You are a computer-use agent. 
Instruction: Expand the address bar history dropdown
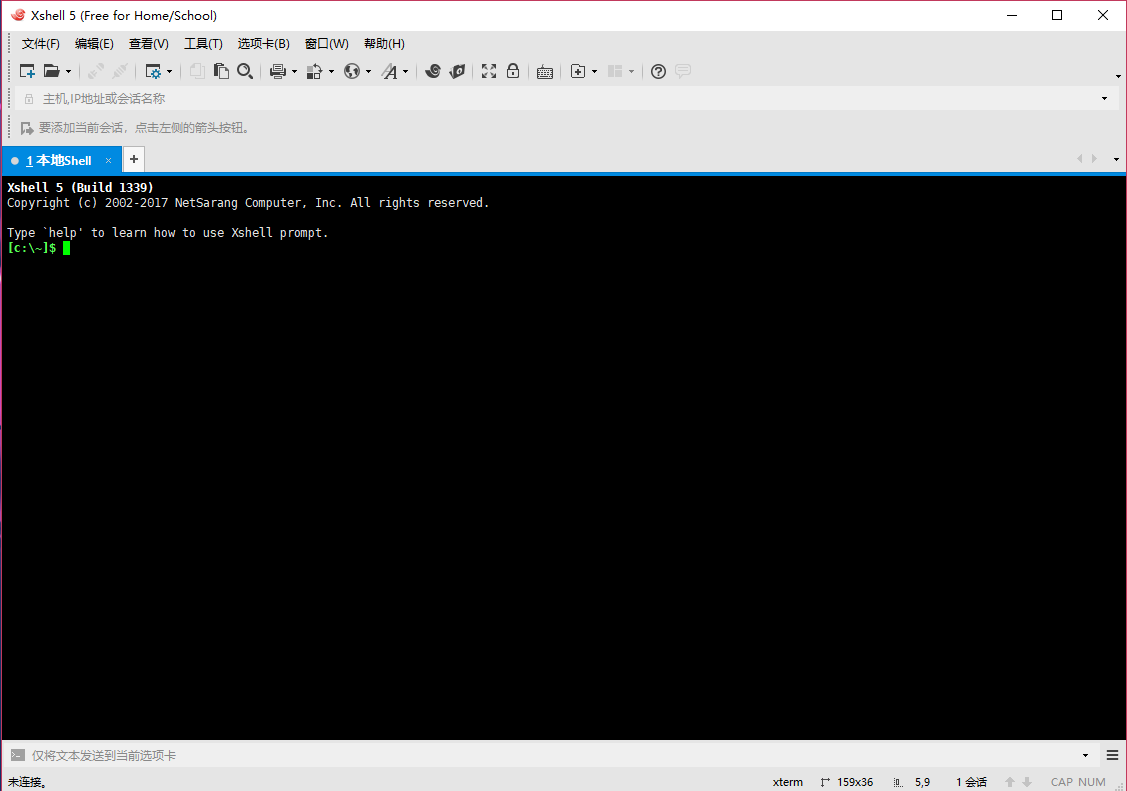point(1105,98)
